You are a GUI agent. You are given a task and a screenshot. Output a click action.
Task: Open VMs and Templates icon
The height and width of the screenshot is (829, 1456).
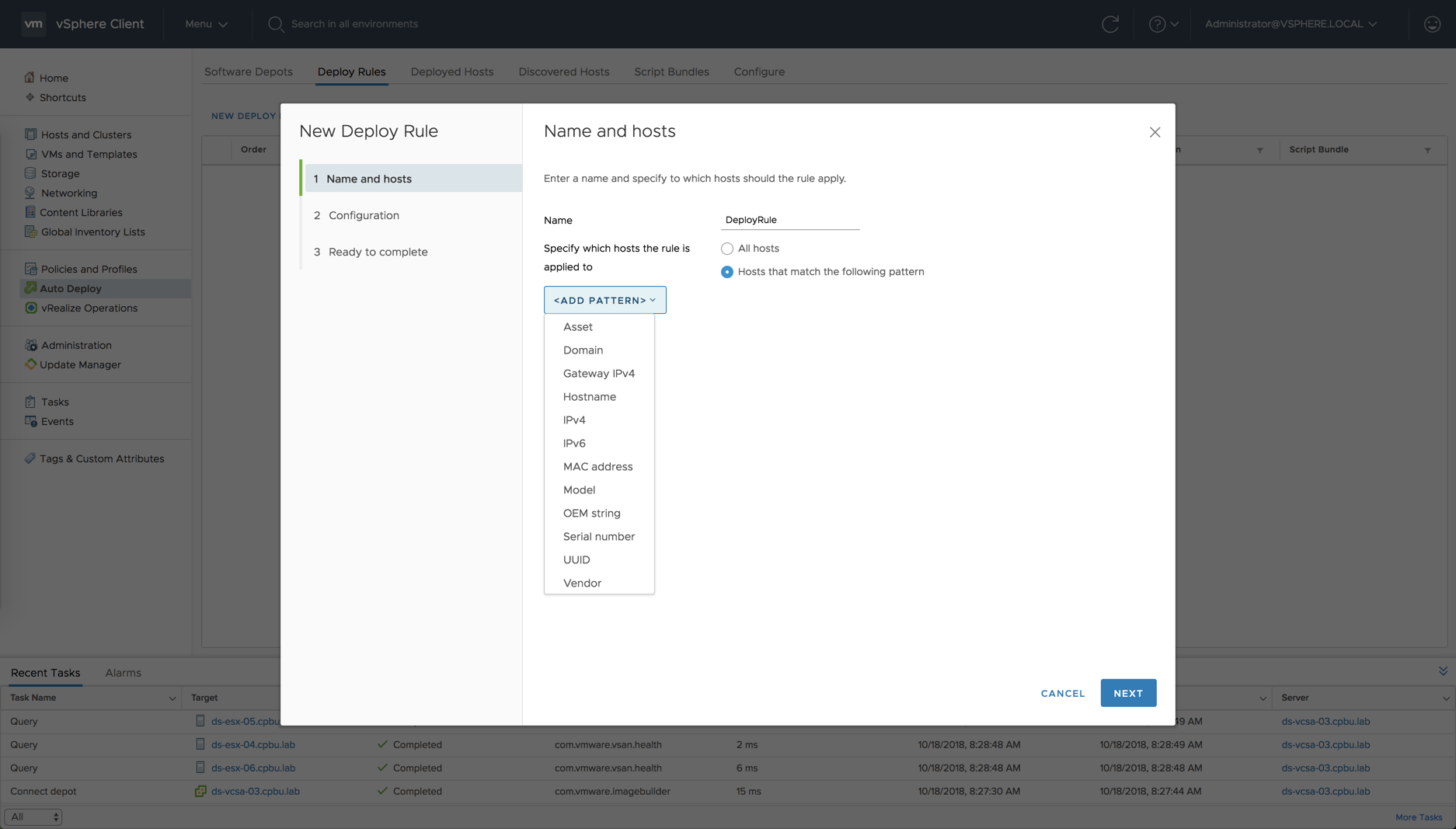click(30, 154)
